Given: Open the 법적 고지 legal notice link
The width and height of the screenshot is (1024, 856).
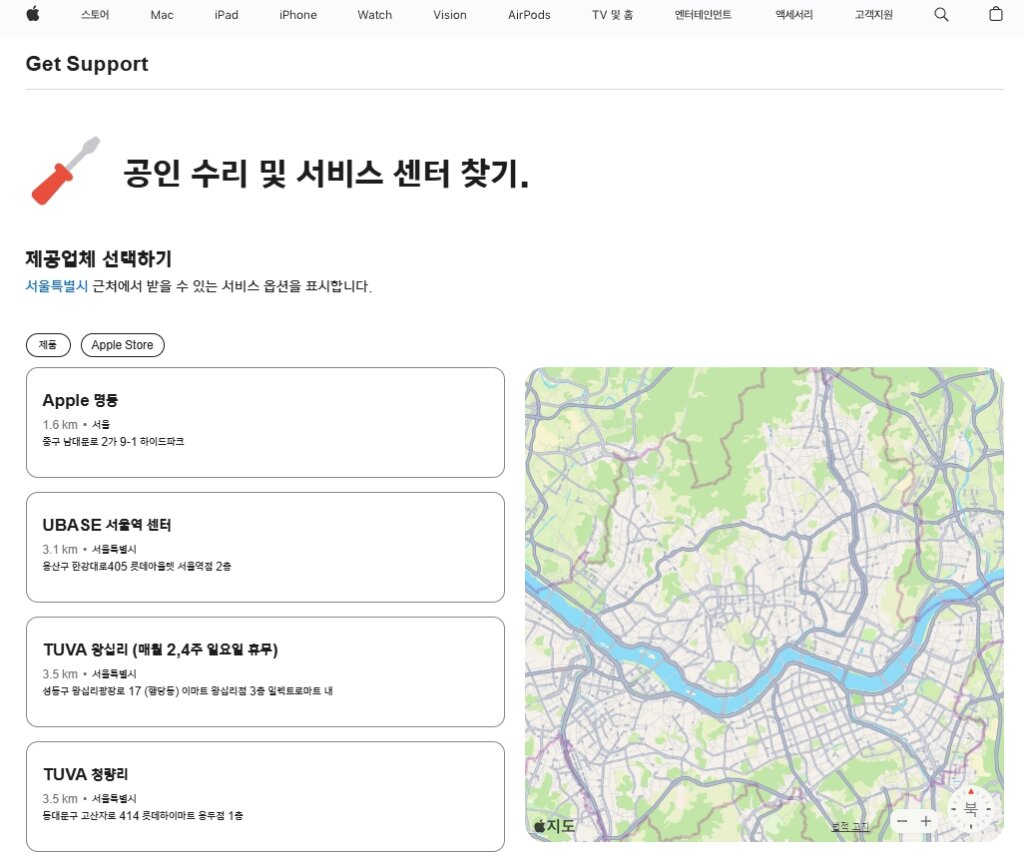Looking at the screenshot, I should (x=852, y=826).
